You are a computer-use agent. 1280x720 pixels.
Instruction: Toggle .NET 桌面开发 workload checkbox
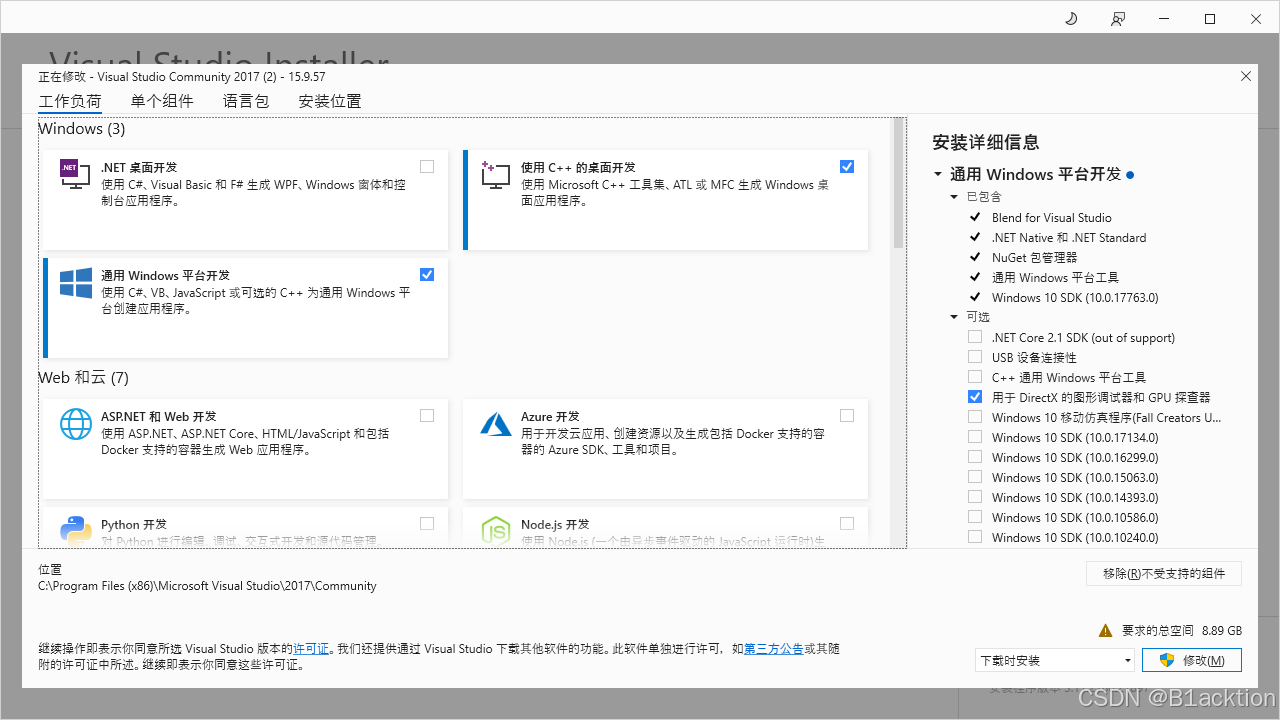click(x=427, y=166)
